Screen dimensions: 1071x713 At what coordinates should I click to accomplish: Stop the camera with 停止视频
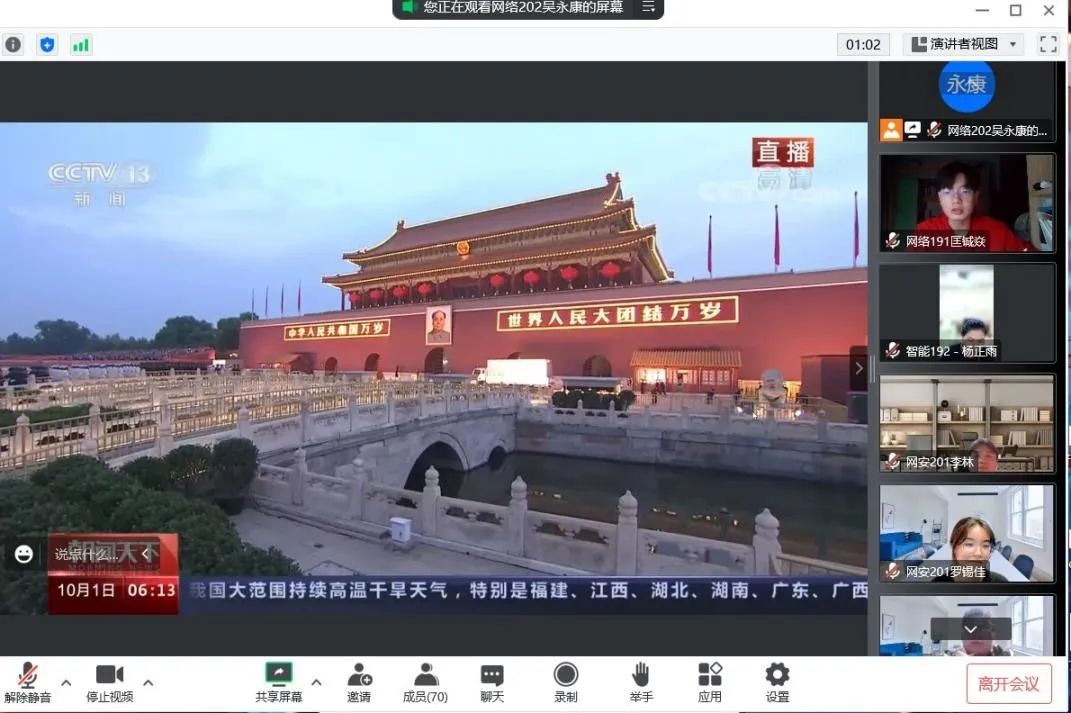[x=109, y=682]
